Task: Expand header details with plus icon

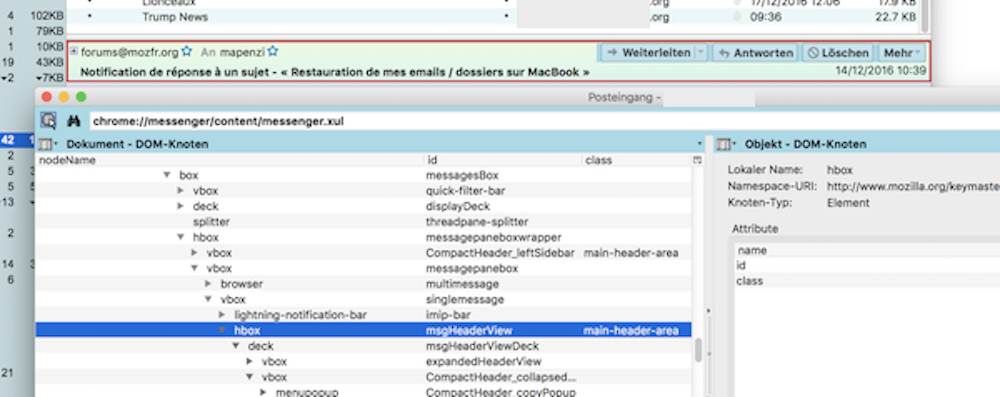Action: point(74,52)
